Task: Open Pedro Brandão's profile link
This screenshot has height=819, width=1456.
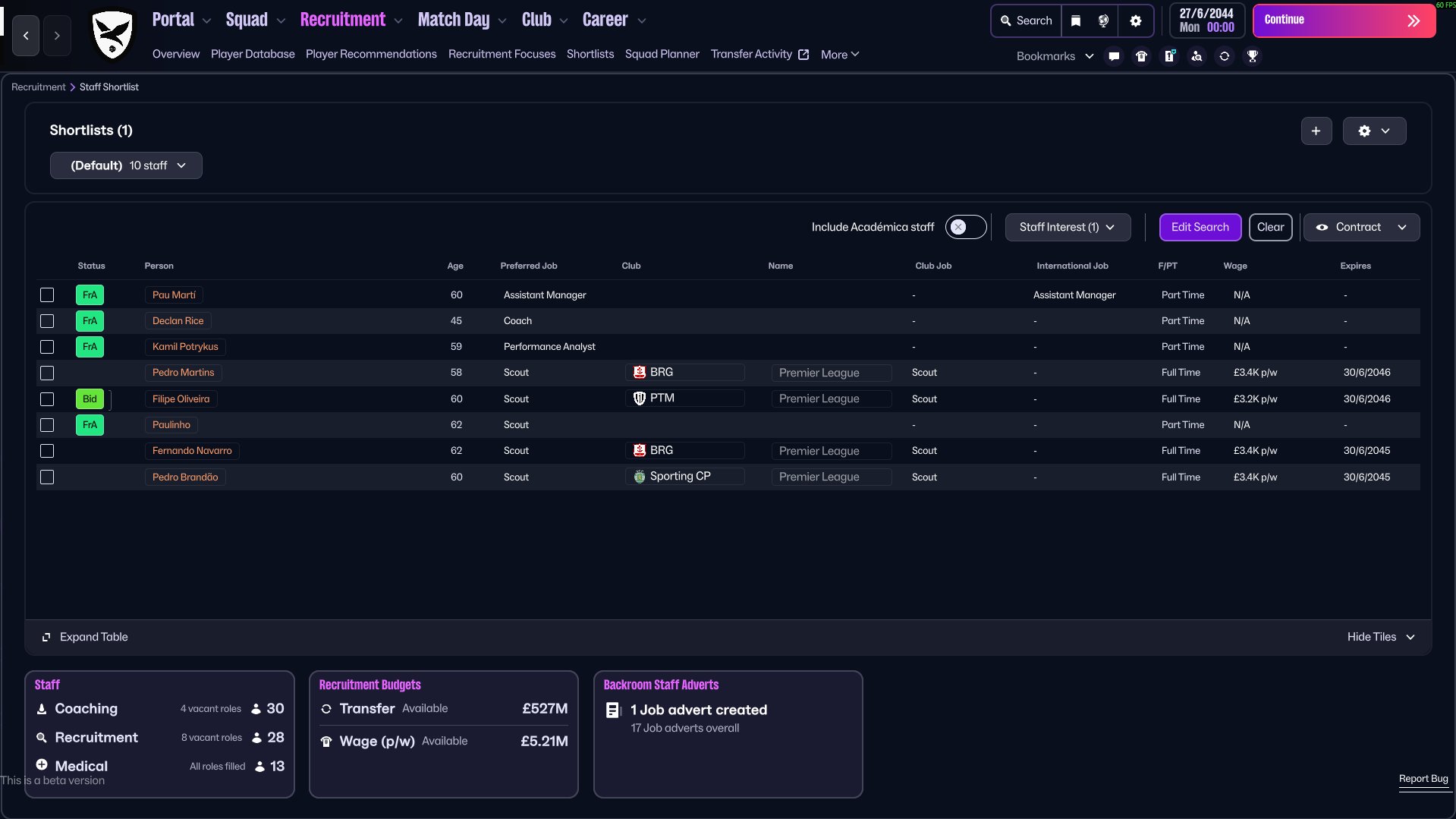Action: tap(185, 477)
